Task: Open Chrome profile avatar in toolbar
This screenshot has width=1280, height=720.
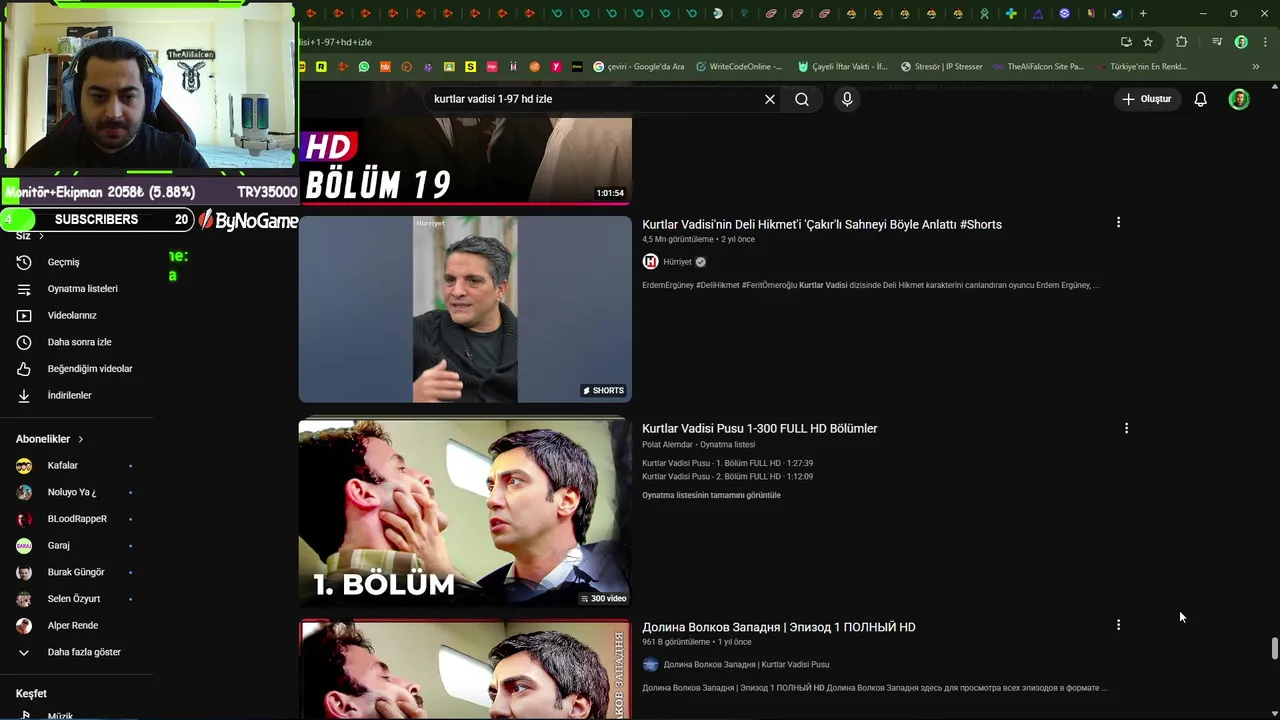Action: pos(1241,42)
